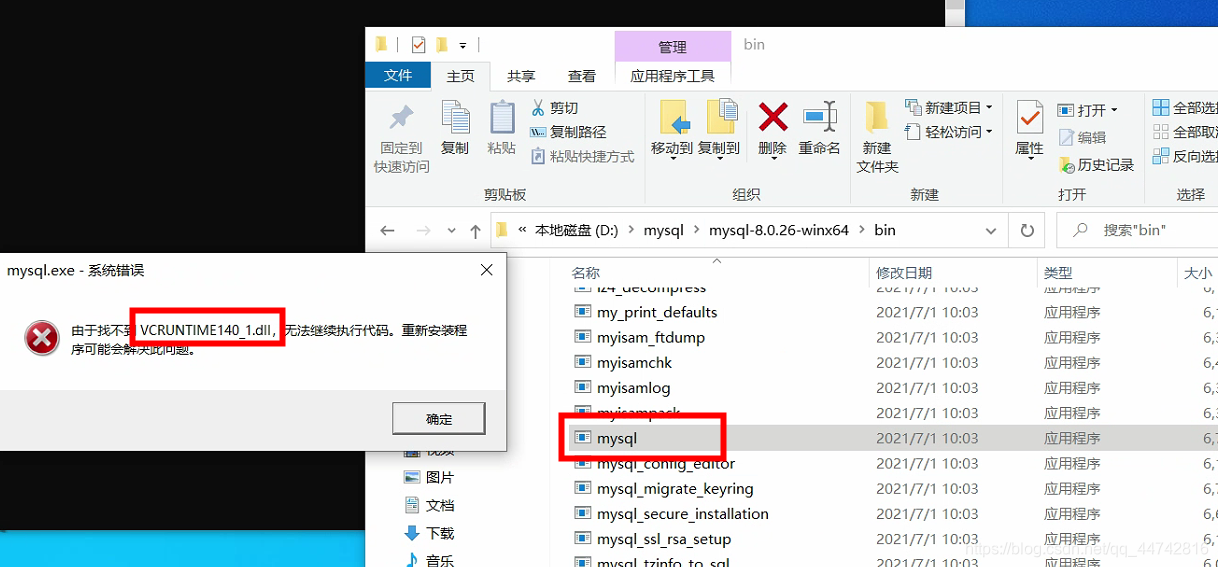Expand chevron after mysql-8.0.26-winx64 breadcrumb

(861, 230)
